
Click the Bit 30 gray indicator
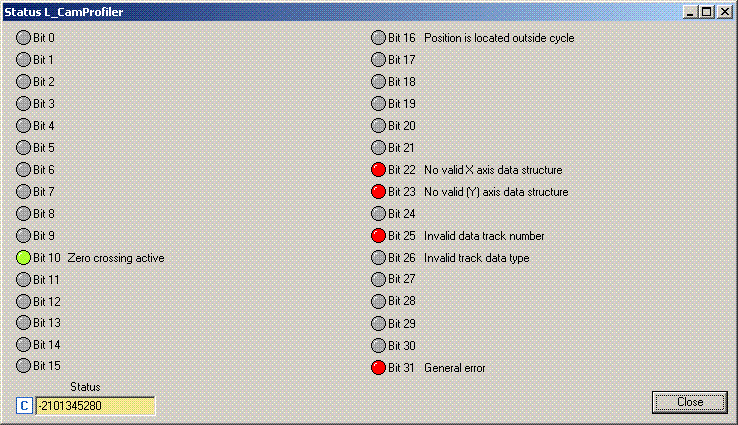click(379, 346)
